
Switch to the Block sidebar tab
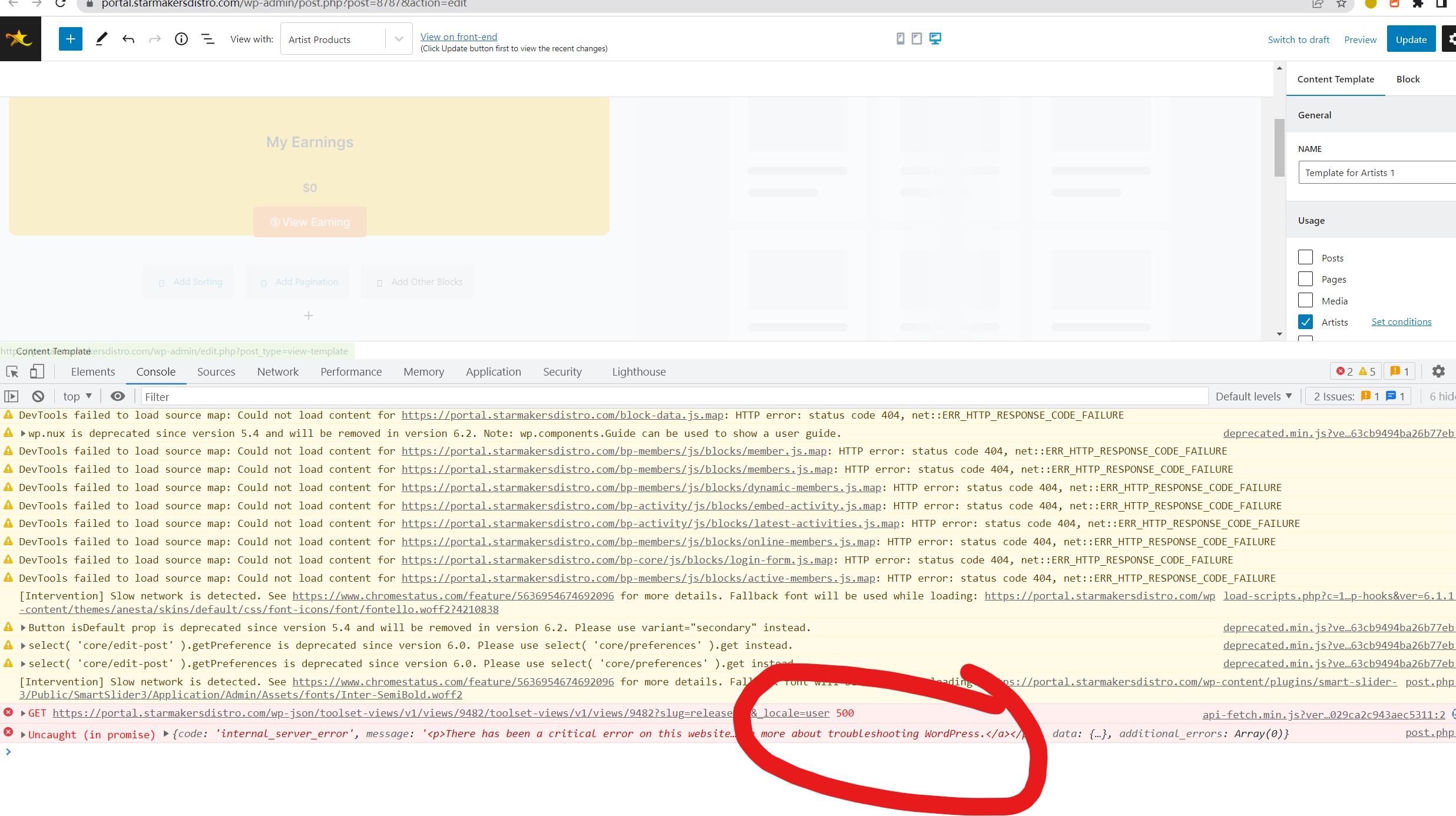point(1408,79)
